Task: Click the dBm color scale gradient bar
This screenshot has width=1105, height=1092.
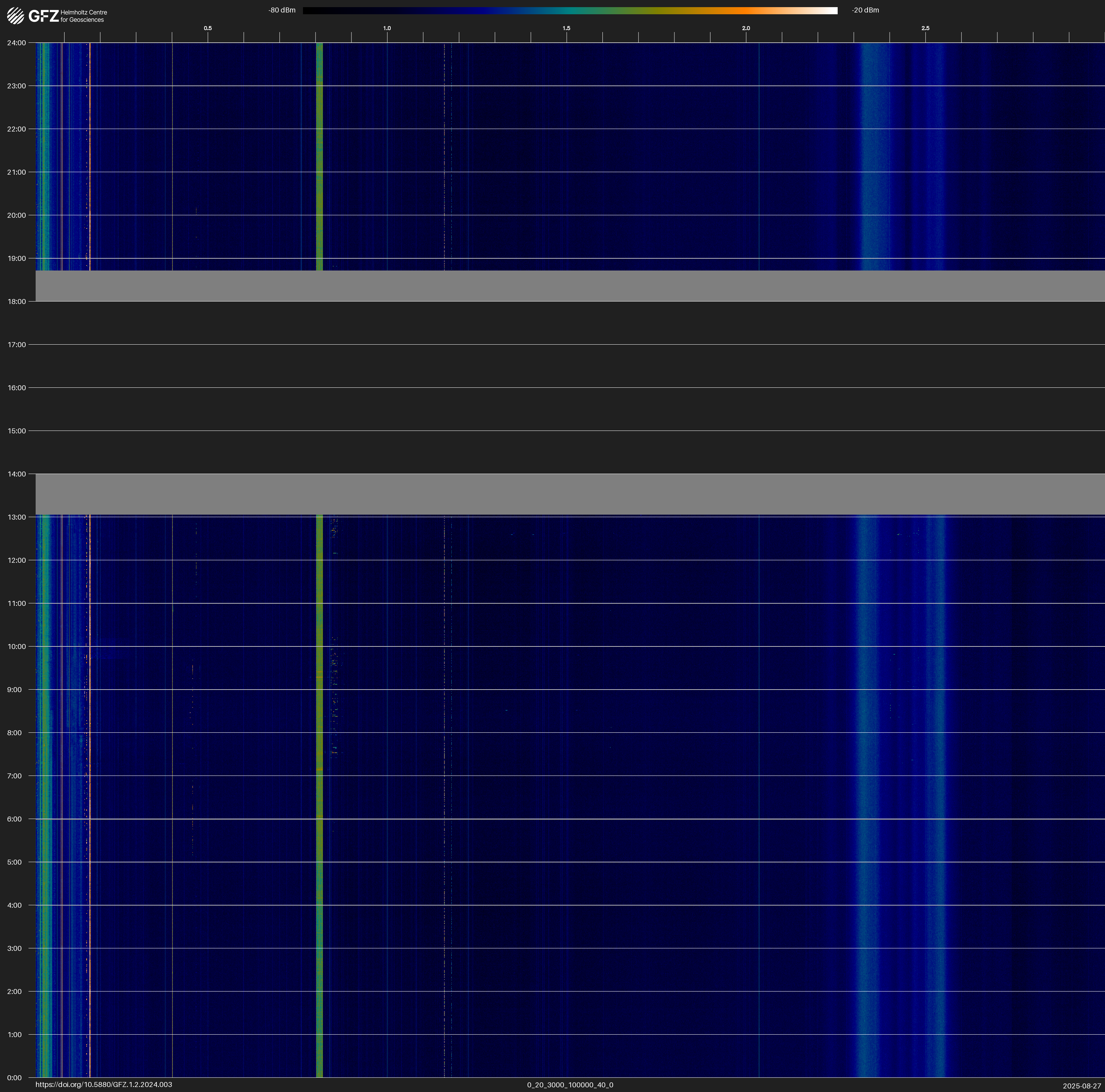Action: (x=570, y=10)
